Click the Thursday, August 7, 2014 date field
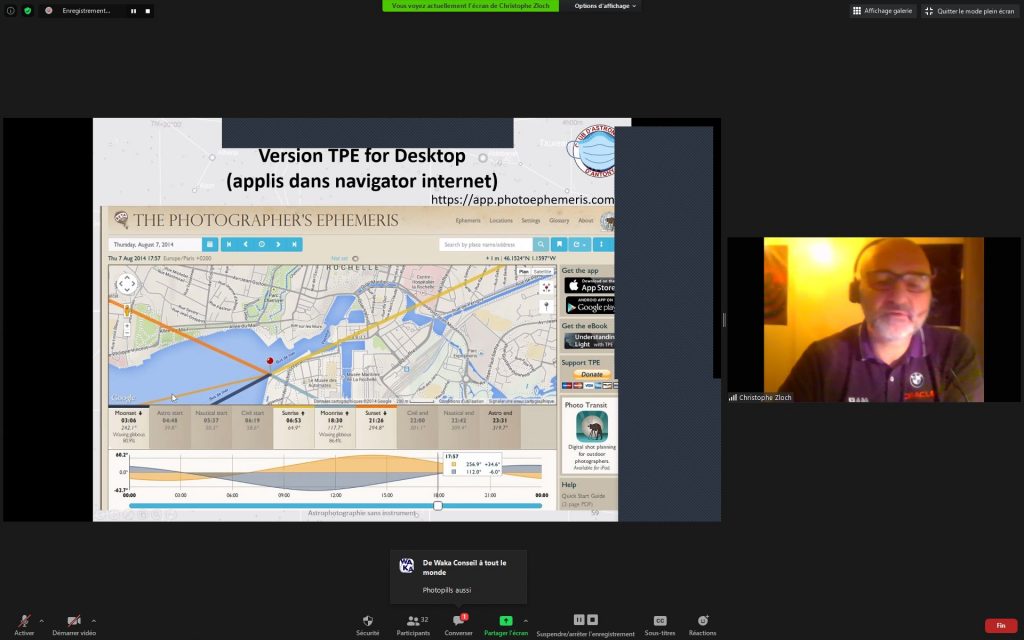Image resolution: width=1024 pixels, height=640 pixels. [x=155, y=244]
